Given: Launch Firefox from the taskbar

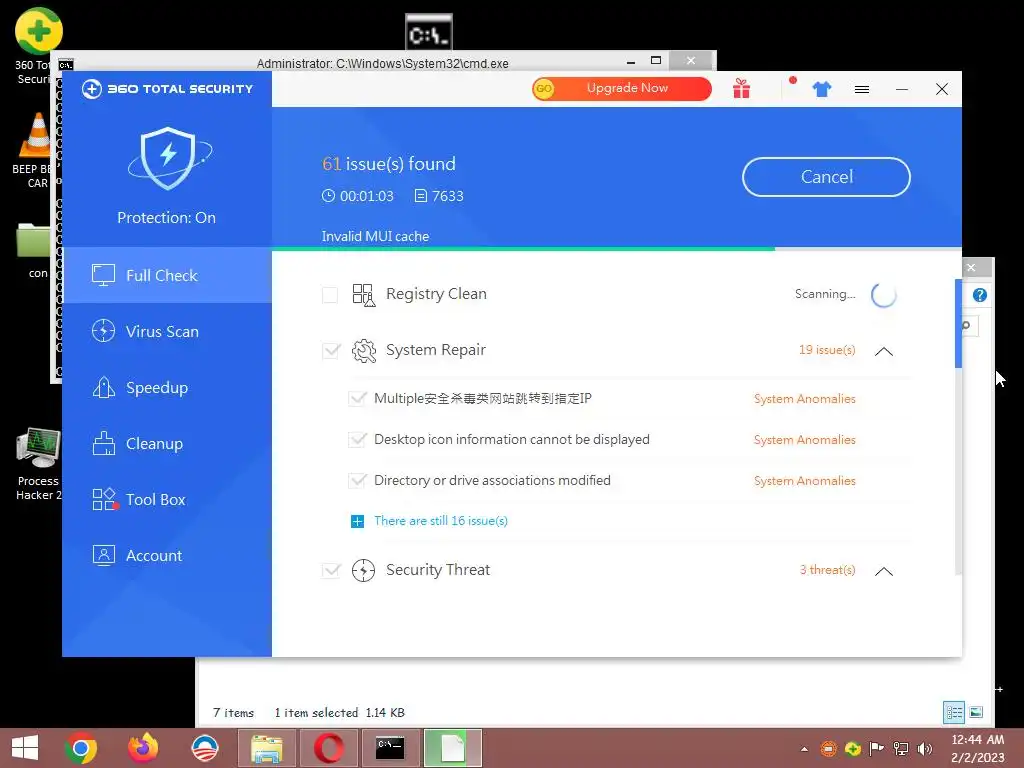Looking at the screenshot, I should [143, 748].
